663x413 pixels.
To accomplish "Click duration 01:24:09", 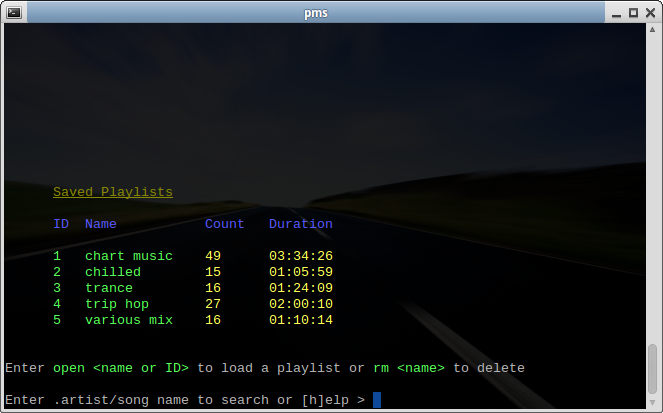I will point(301,288).
